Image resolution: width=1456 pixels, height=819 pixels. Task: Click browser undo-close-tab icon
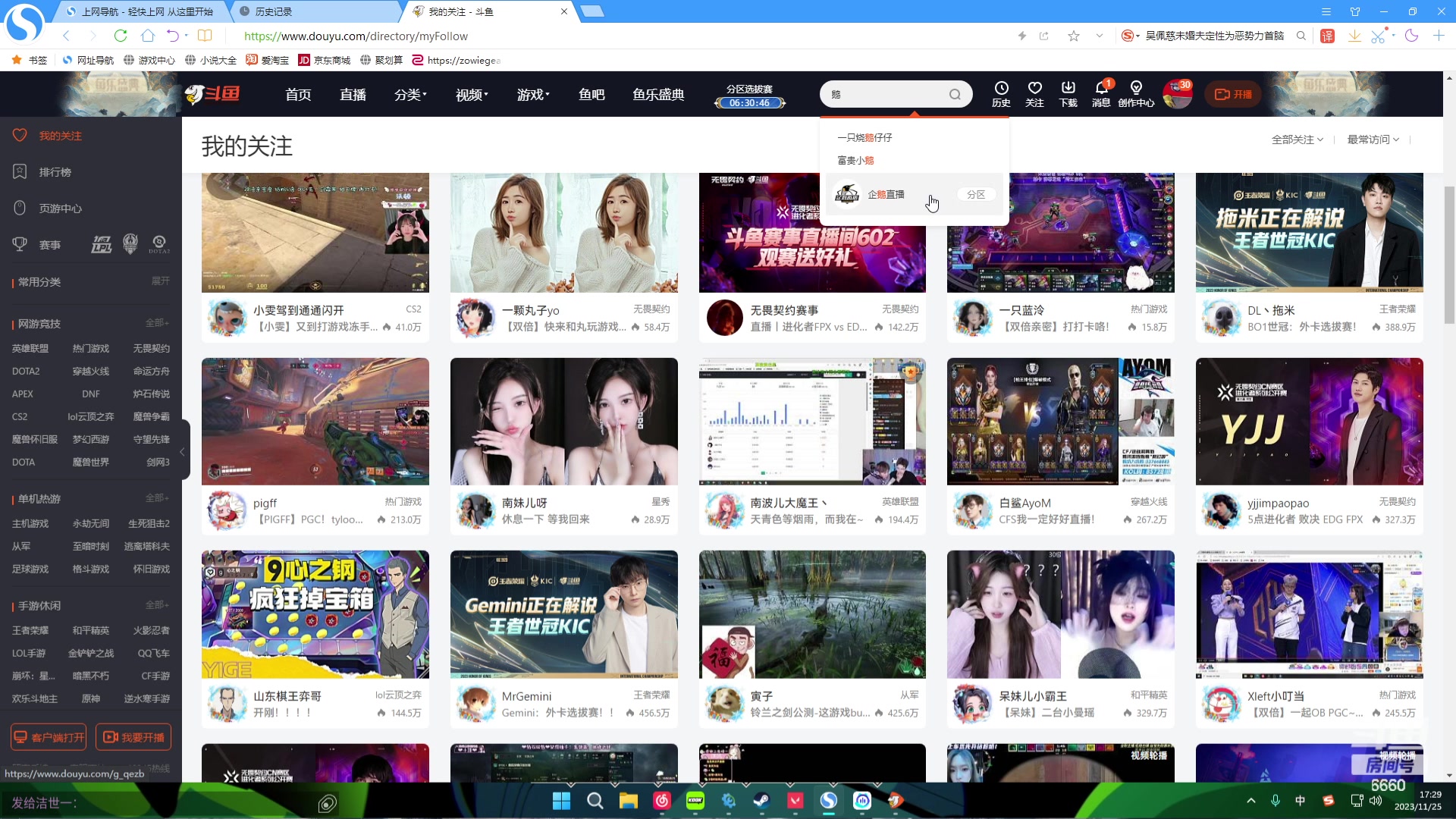[x=173, y=36]
